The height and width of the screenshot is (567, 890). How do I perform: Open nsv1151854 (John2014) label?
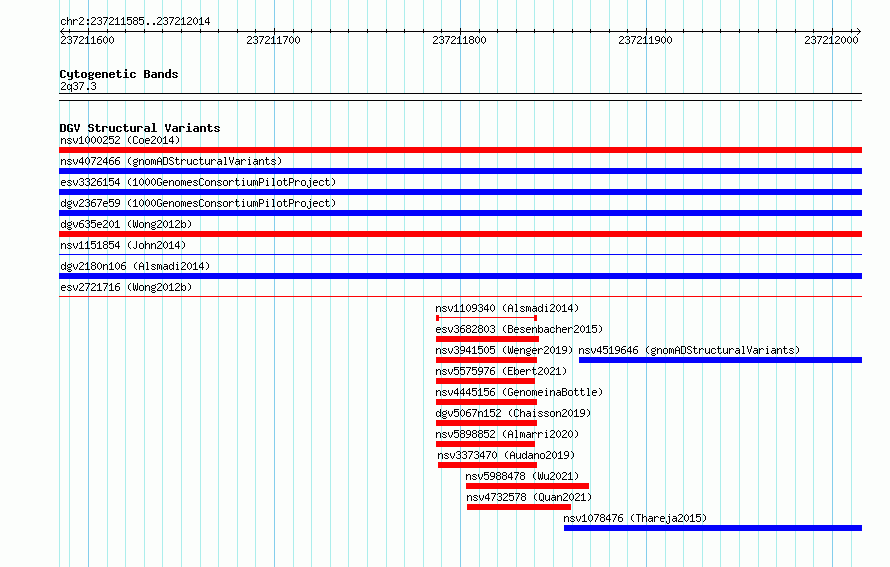123,245
